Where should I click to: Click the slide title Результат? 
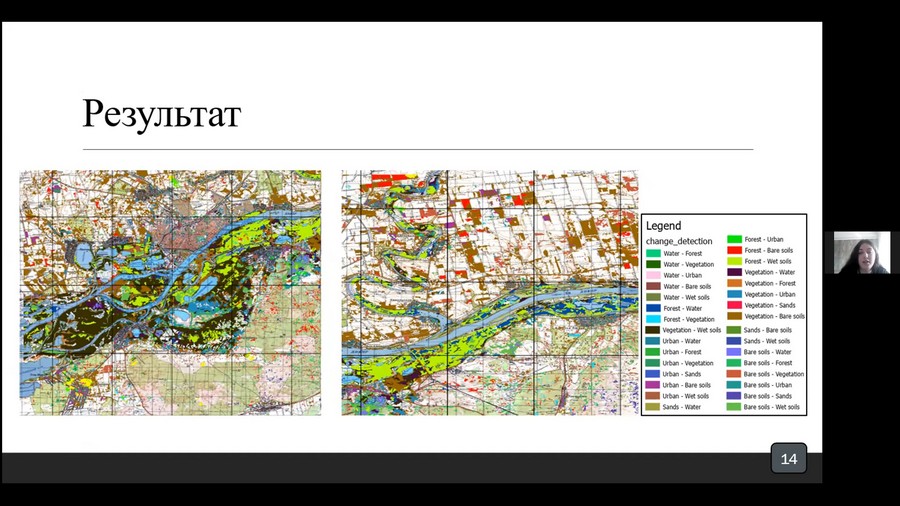click(x=161, y=114)
